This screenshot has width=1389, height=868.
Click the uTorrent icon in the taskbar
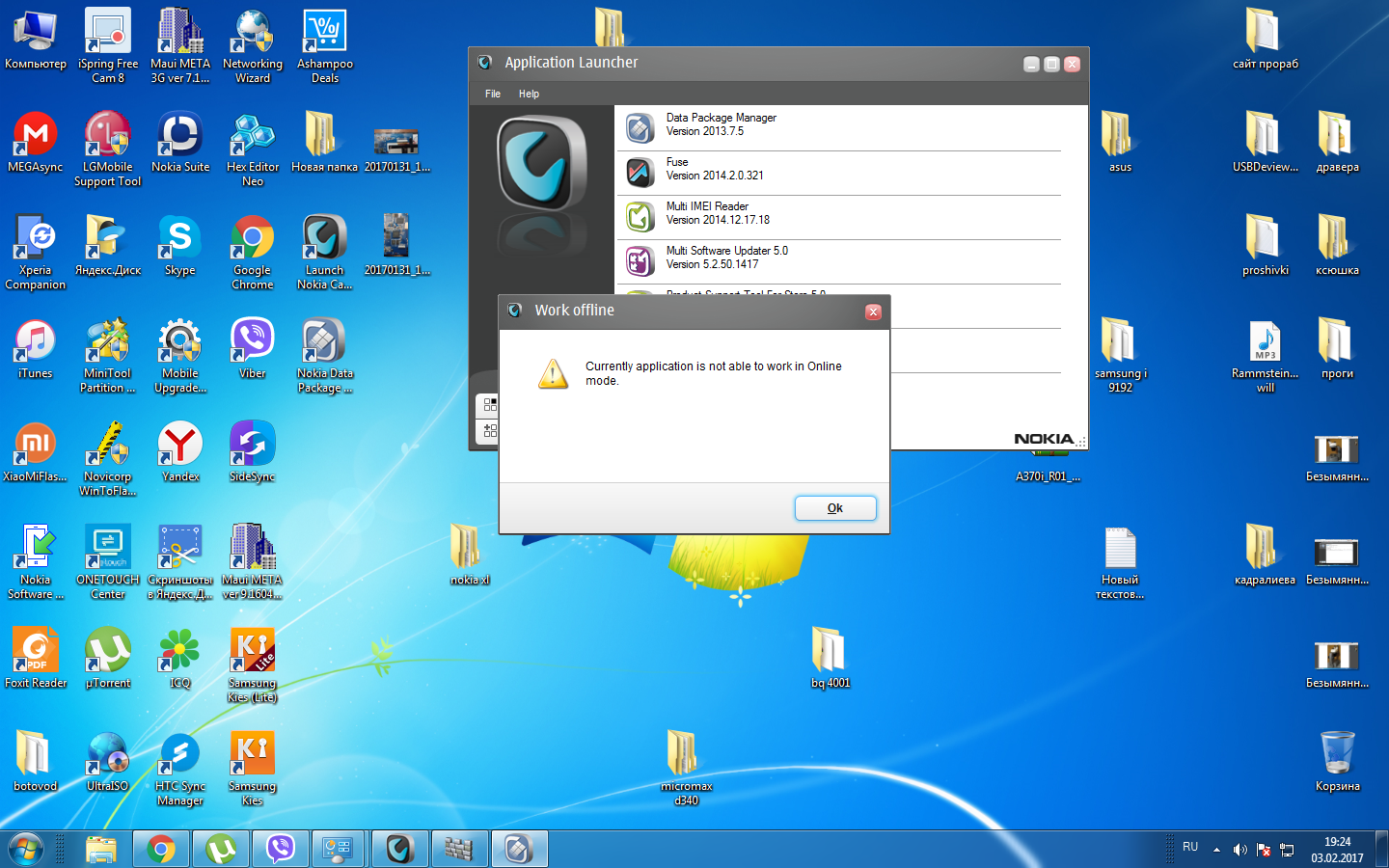[221, 849]
